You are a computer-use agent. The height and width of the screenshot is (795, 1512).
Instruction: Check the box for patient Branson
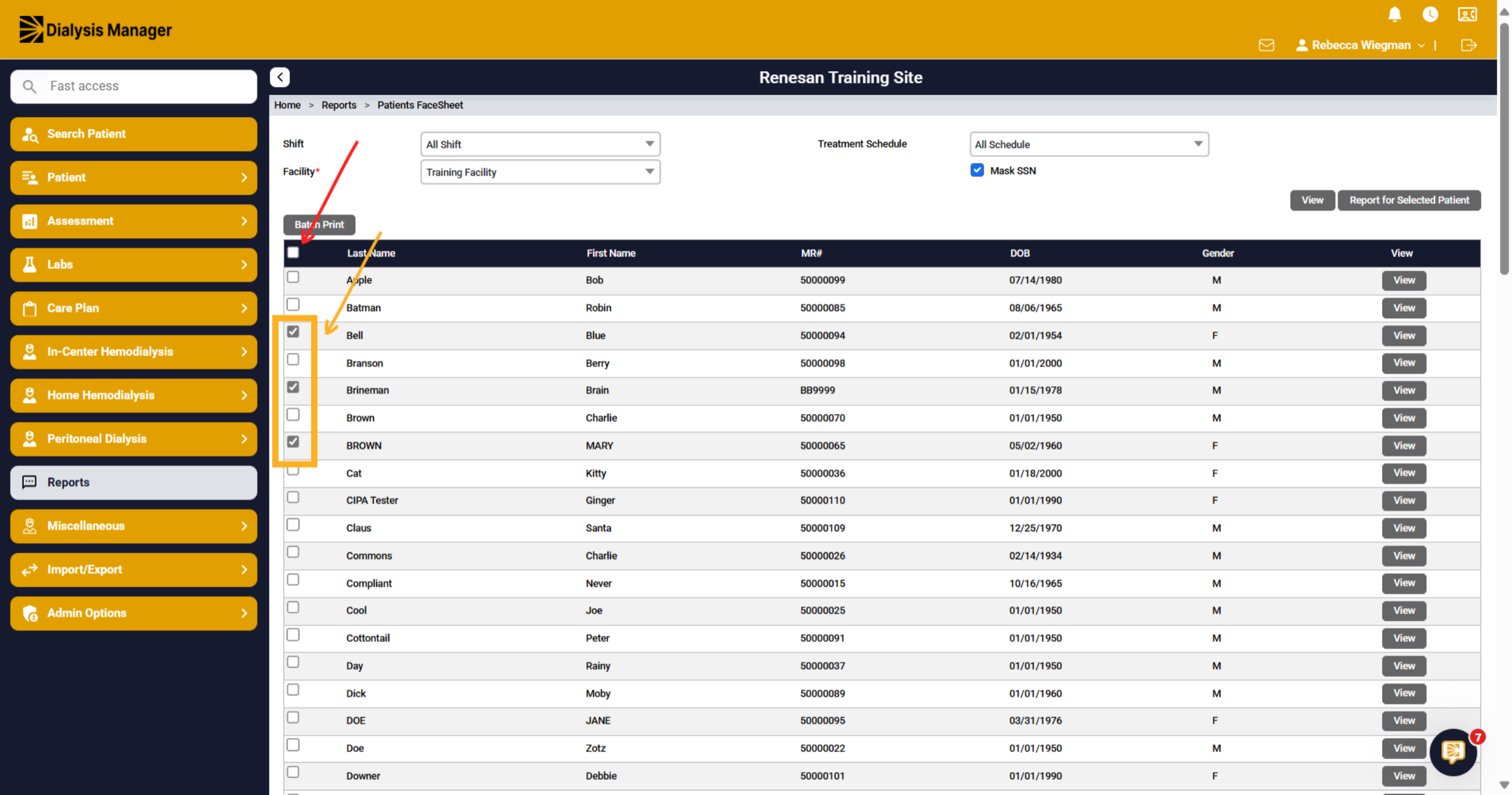point(293,359)
